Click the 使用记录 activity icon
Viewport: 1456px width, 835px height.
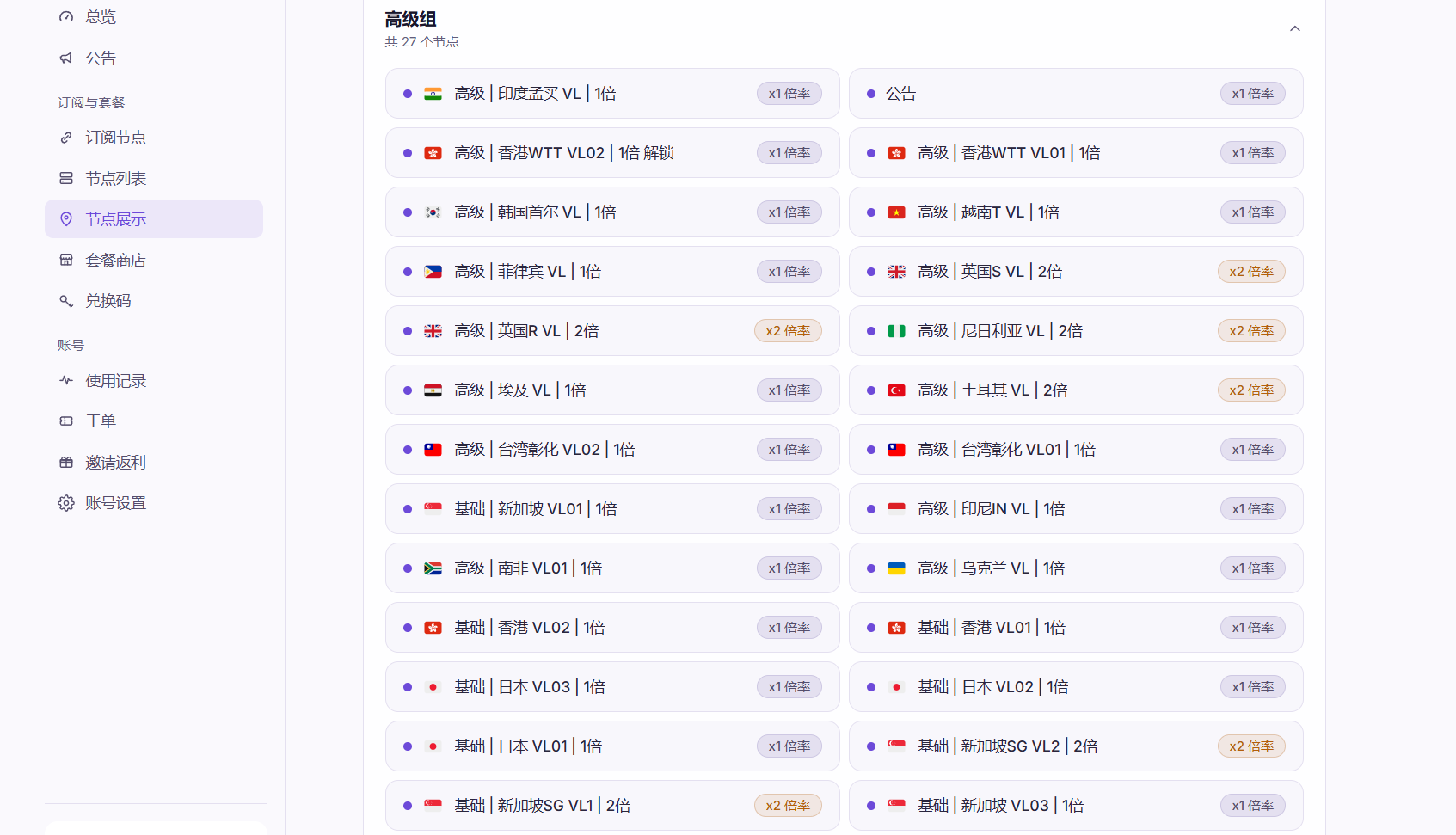click(x=66, y=380)
